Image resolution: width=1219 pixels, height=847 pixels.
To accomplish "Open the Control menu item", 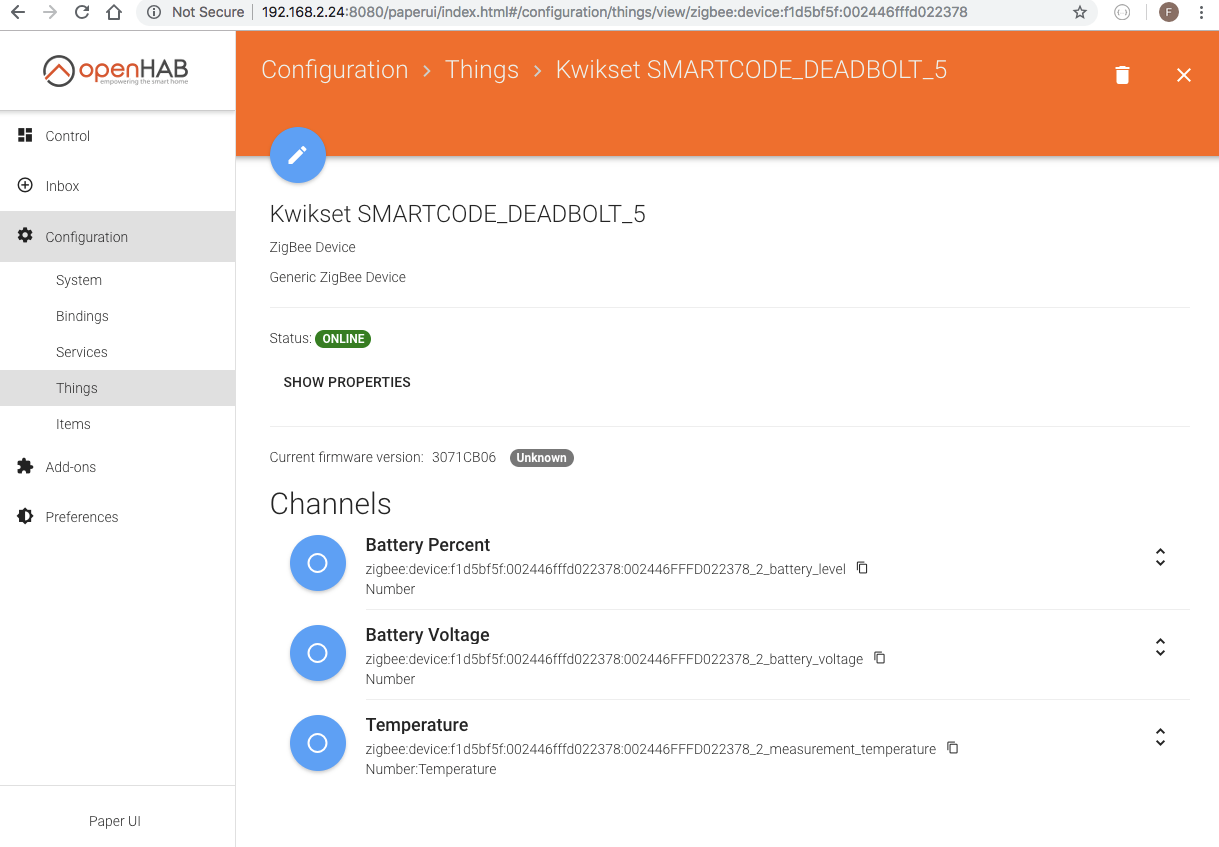I will (x=118, y=136).
